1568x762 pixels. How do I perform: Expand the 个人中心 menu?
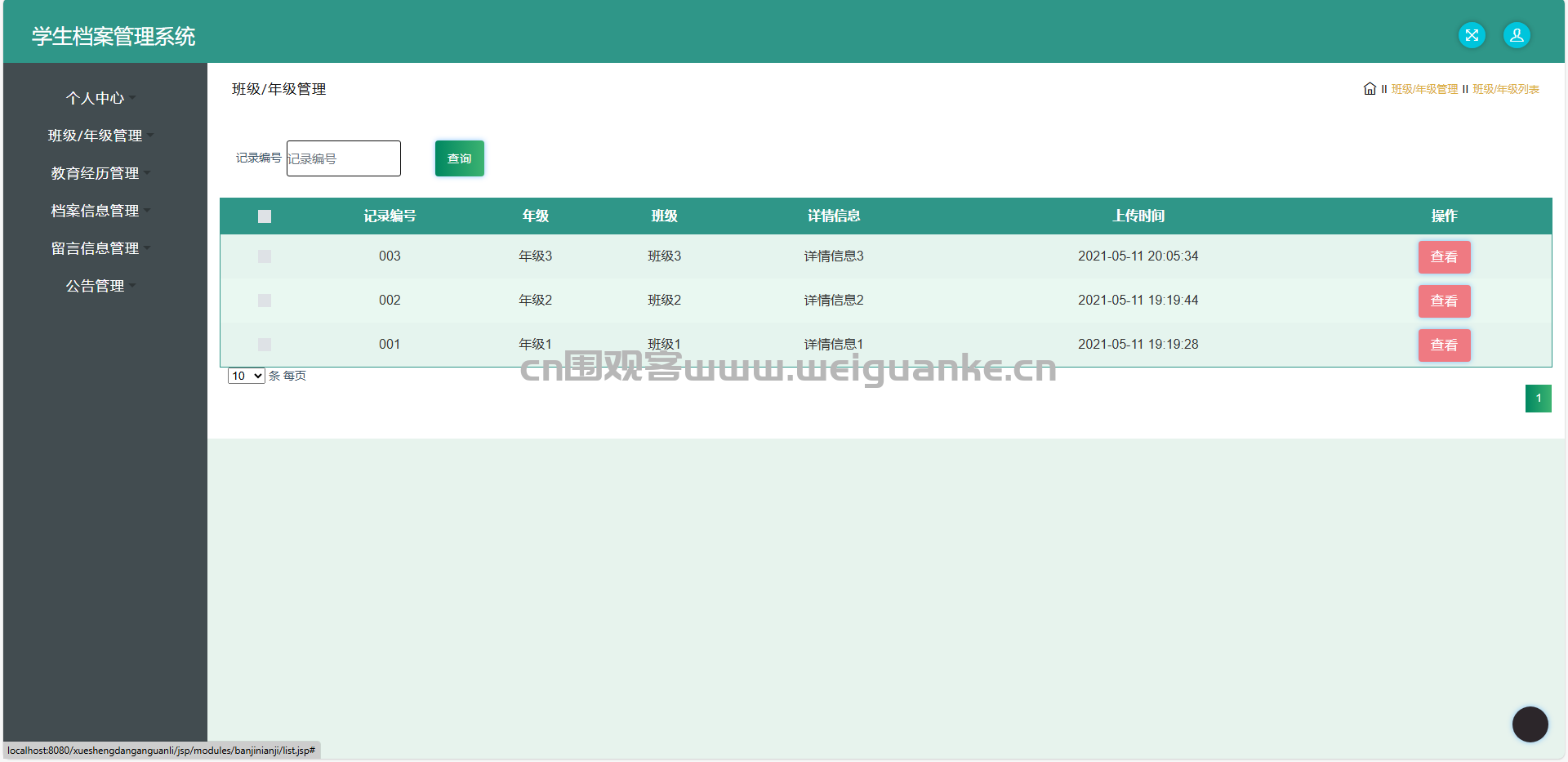100,98
